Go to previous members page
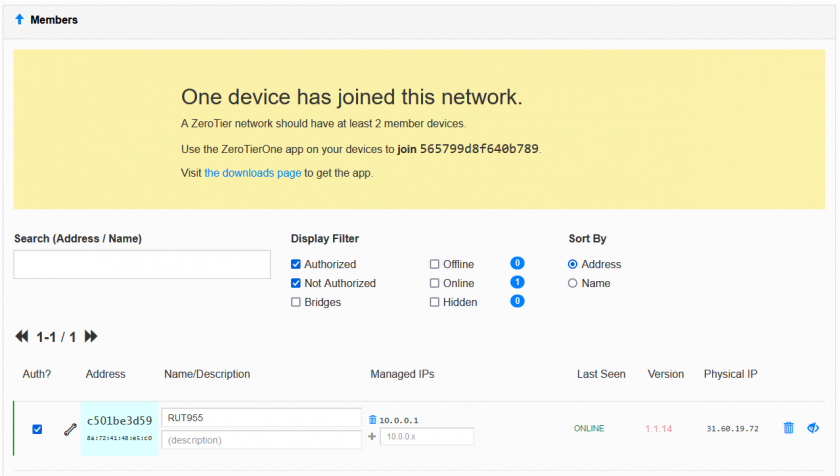This screenshot has width=840, height=476. [x=21, y=336]
